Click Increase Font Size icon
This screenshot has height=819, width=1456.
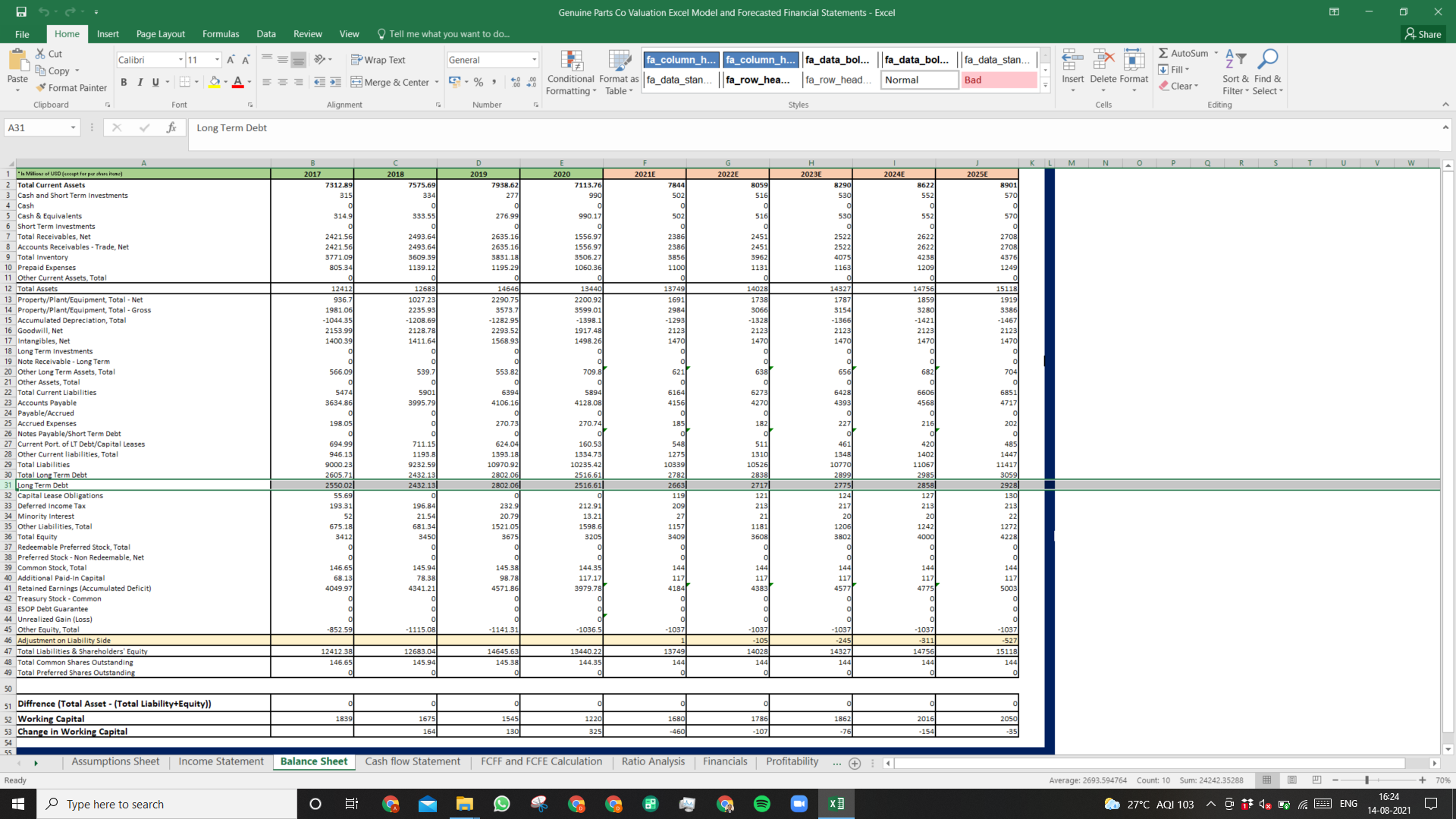(x=231, y=60)
